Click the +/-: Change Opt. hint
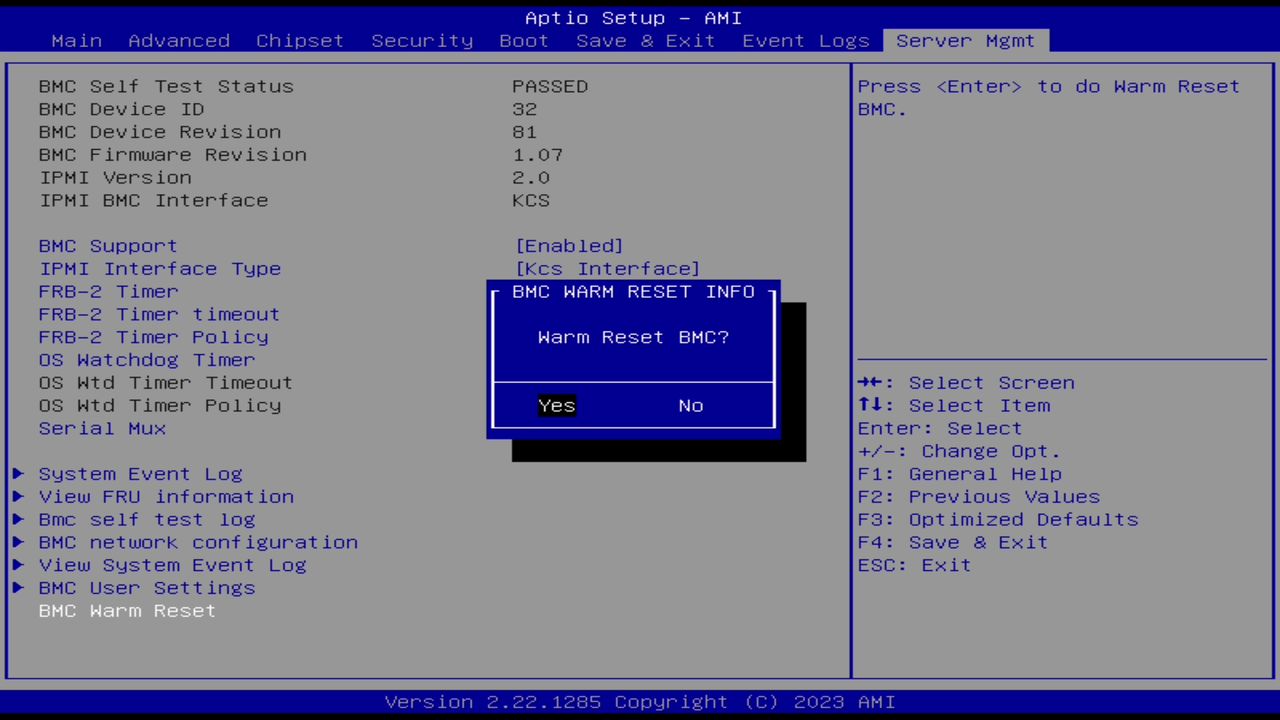 (x=959, y=451)
